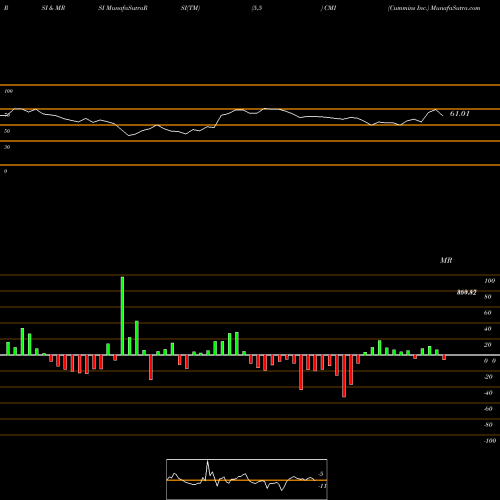Viewport: 500px width, 500px height.
Task: Click the Cummins Inc. MunafaSutra.com title text
Action: coord(434,8)
